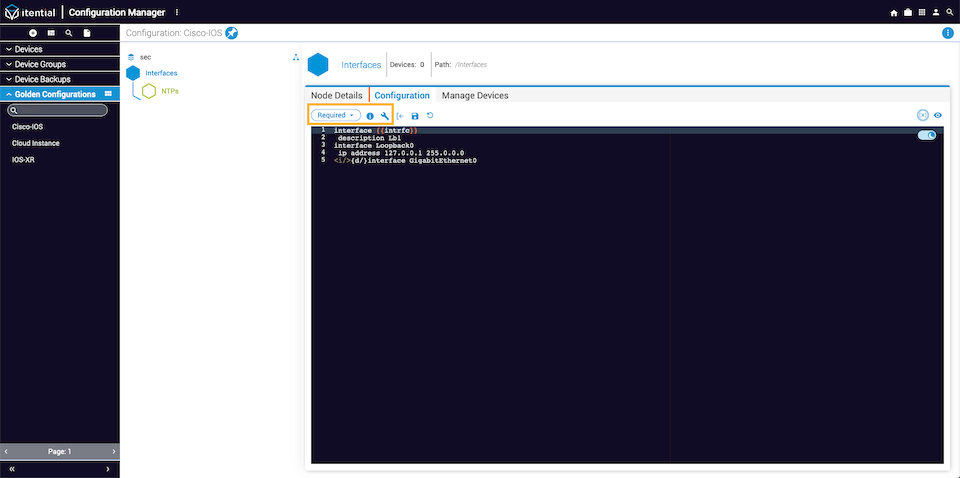Screen dimensions: 960x478
Task: Open the Manage Devices tab
Action: 475,95
